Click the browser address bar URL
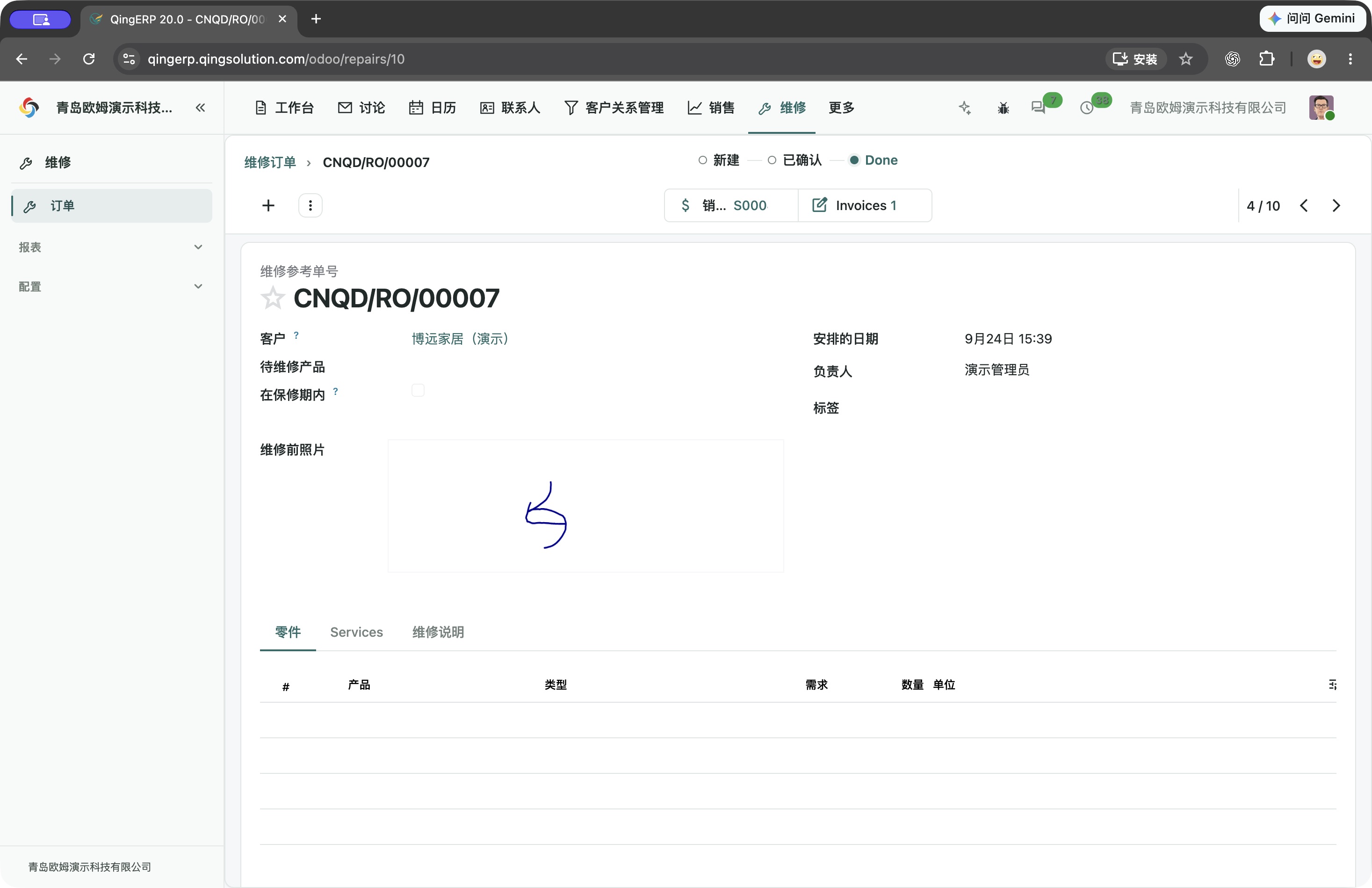The height and width of the screenshot is (888, 1372). (x=276, y=59)
